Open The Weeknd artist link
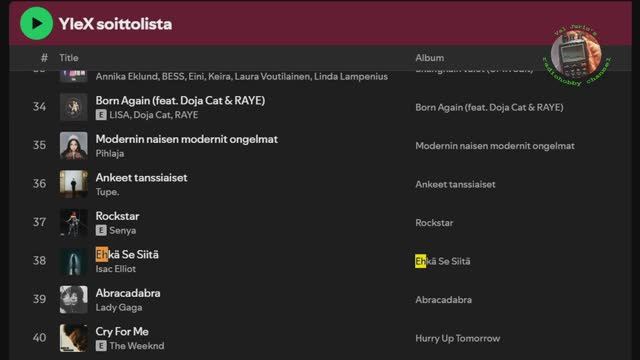The image size is (640, 360). (x=137, y=346)
